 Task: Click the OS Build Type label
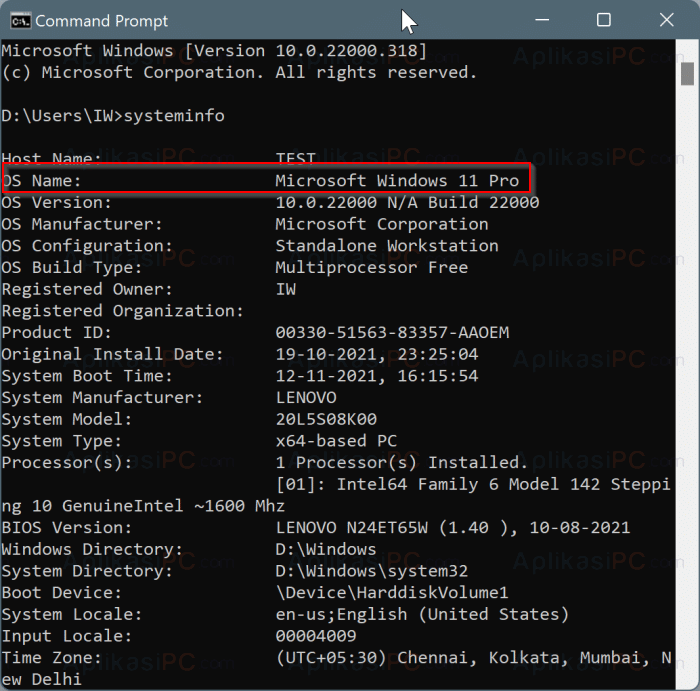click(72, 268)
